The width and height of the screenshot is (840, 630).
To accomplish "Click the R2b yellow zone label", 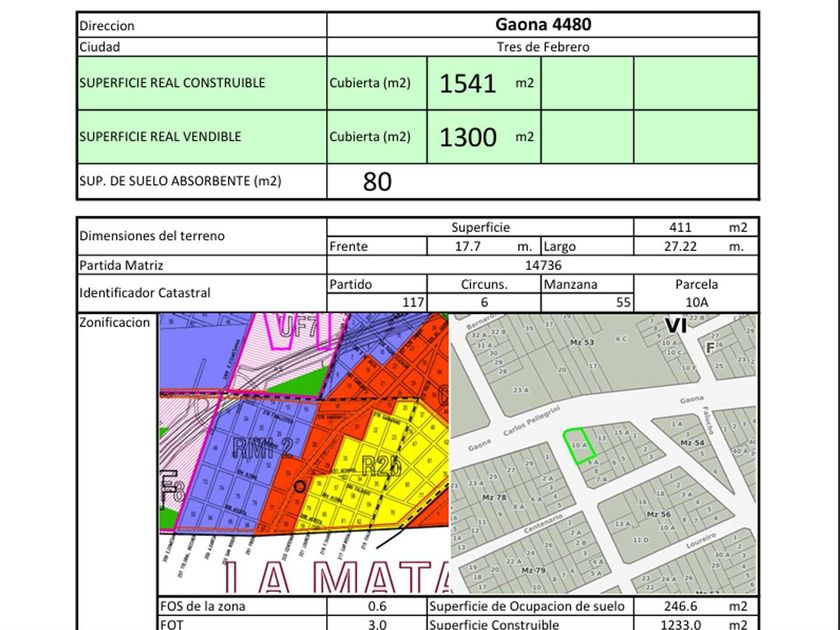I will [x=381, y=467].
